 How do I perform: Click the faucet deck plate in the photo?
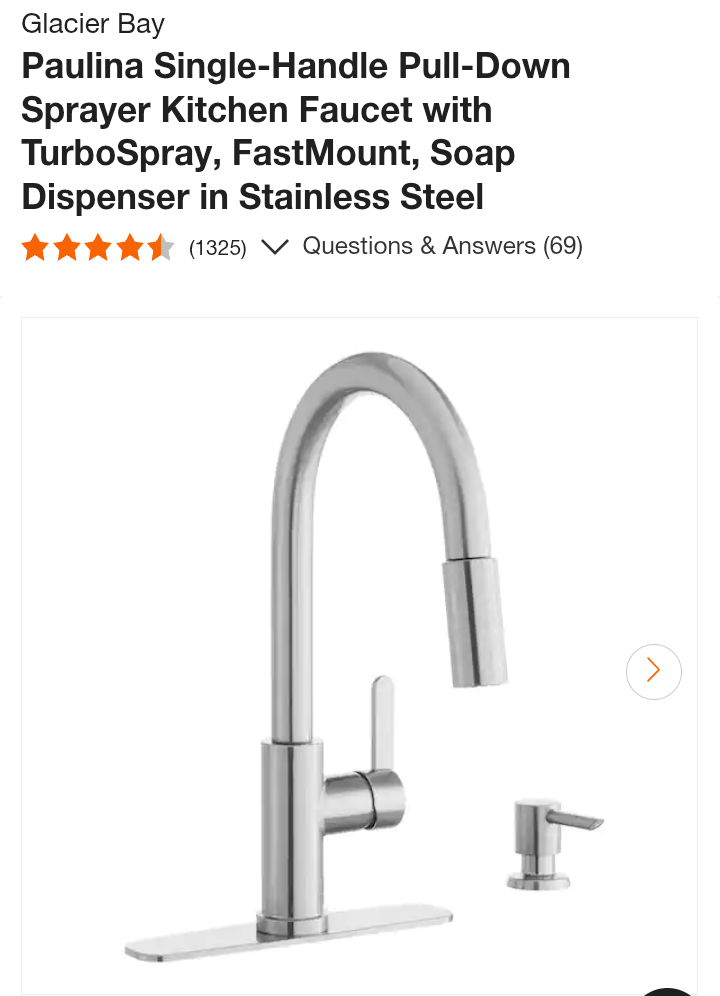[289, 934]
